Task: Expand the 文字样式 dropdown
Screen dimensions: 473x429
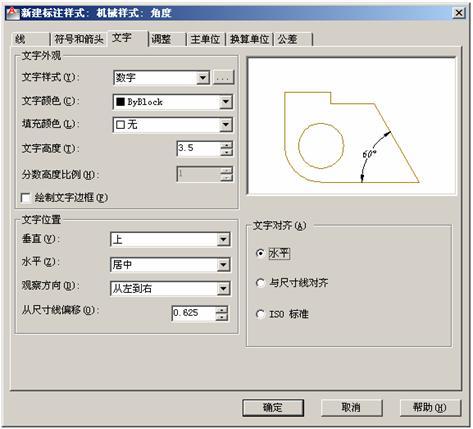Action: tap(202, 78)
